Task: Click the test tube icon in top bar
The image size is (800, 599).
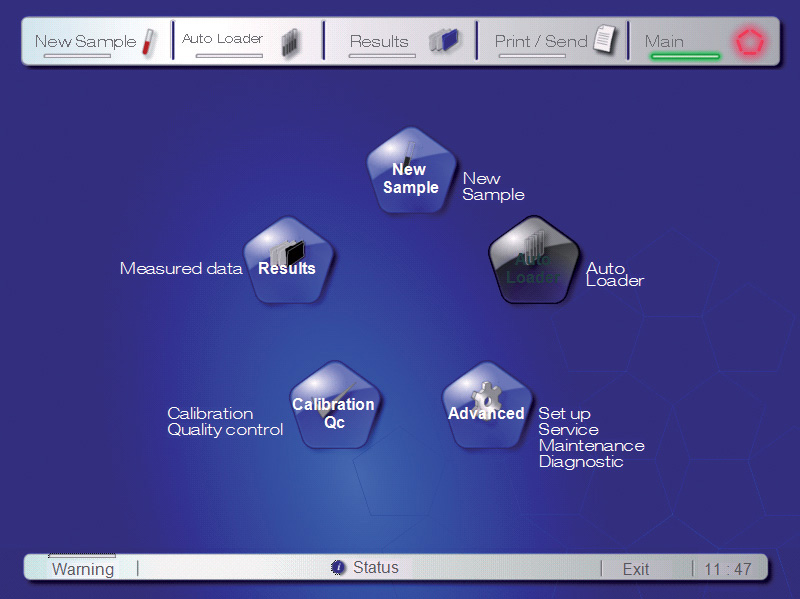Action: (150, 42)
